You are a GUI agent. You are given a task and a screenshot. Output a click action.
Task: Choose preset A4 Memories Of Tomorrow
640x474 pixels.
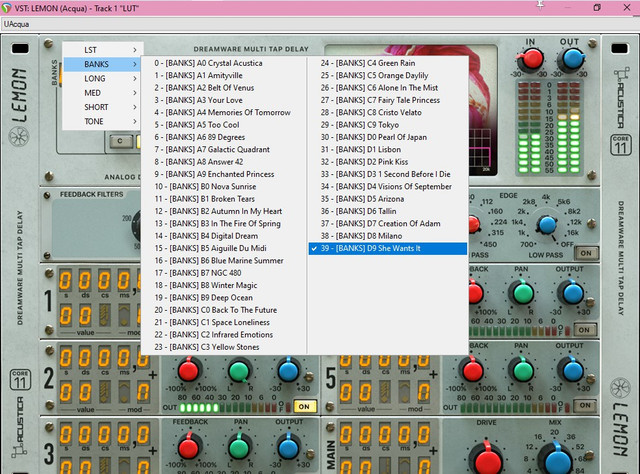[x=223, y=113]
